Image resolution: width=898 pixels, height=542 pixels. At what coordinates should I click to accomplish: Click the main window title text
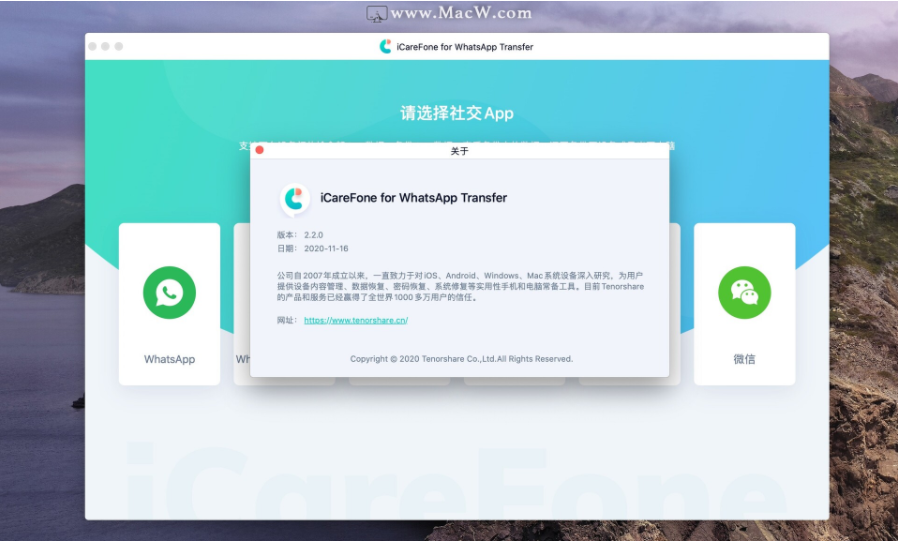coord(464,47)
